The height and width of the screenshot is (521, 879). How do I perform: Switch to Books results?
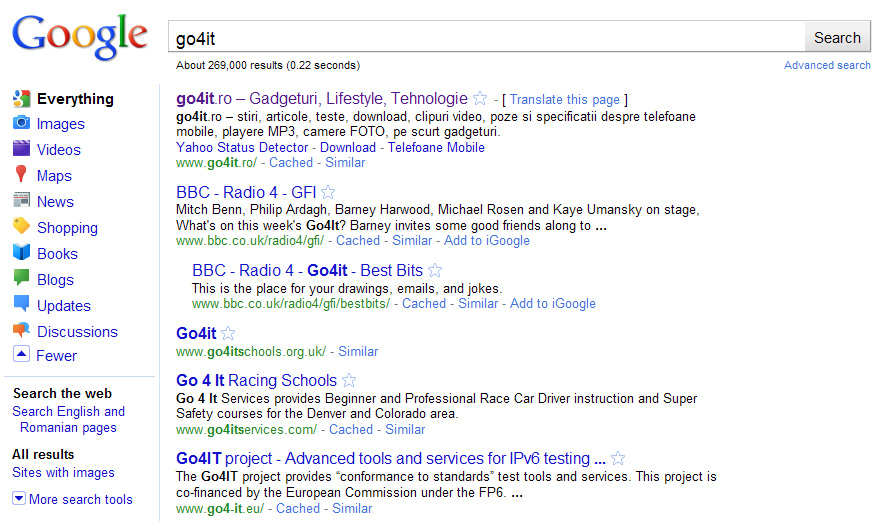point(57,254)
